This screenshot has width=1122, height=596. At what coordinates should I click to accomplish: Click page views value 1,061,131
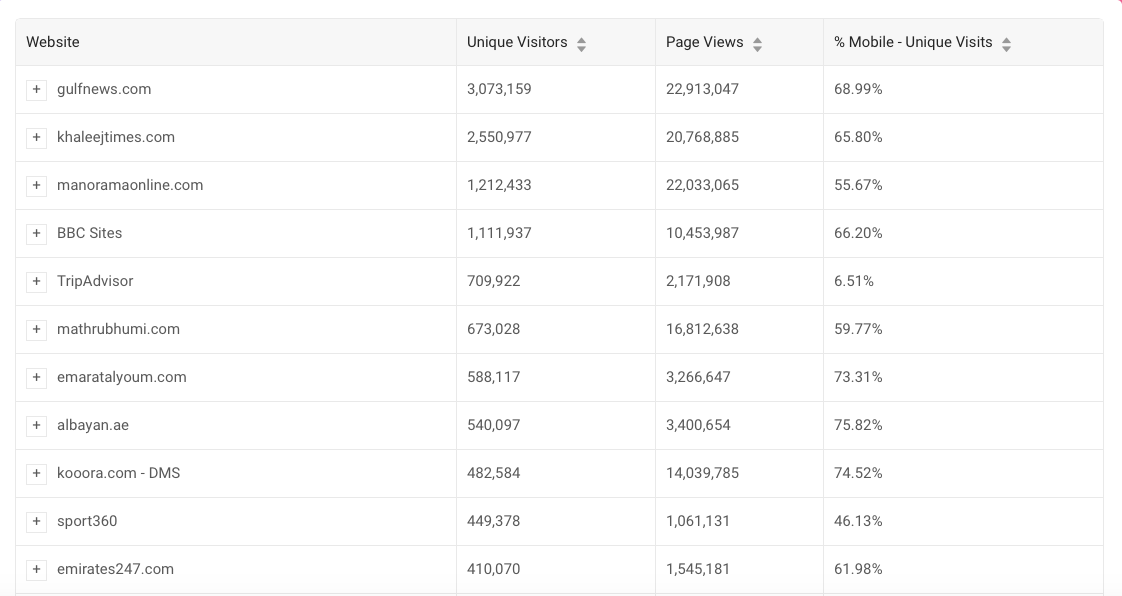tap(698, 521)
